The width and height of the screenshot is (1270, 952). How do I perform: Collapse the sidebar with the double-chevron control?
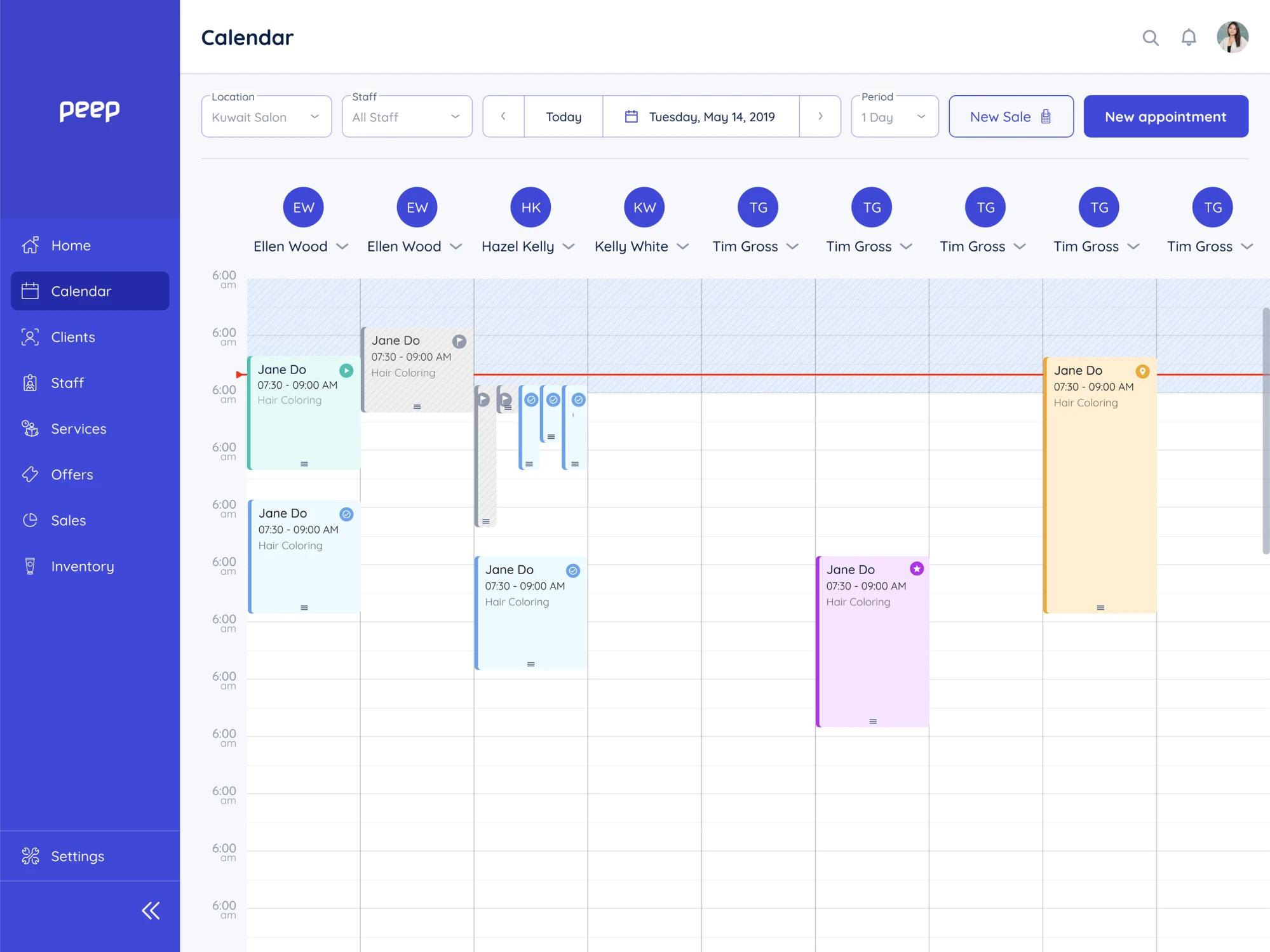tap(151, 910)
